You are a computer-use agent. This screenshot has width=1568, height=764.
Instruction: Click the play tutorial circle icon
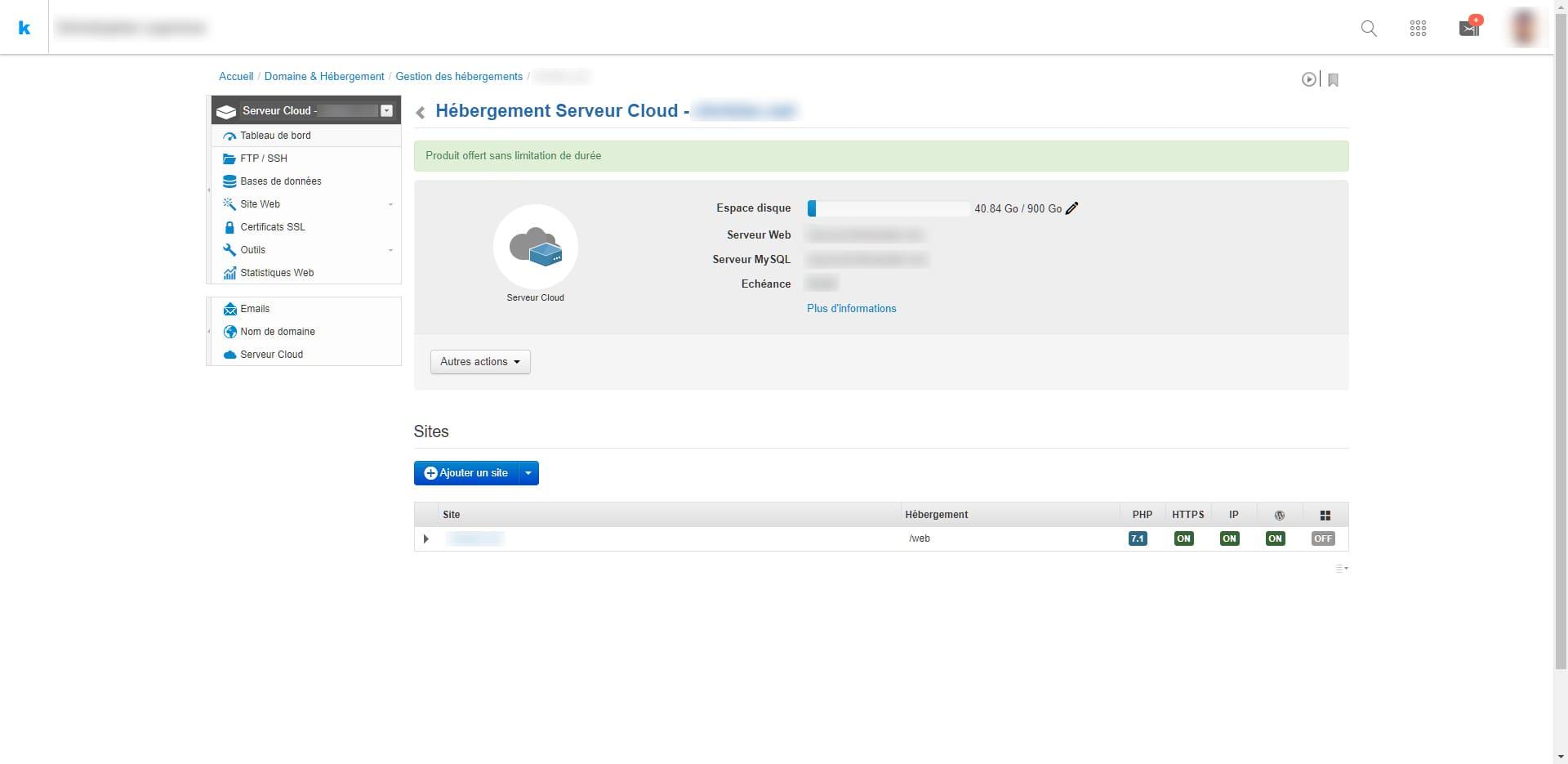1308,79
